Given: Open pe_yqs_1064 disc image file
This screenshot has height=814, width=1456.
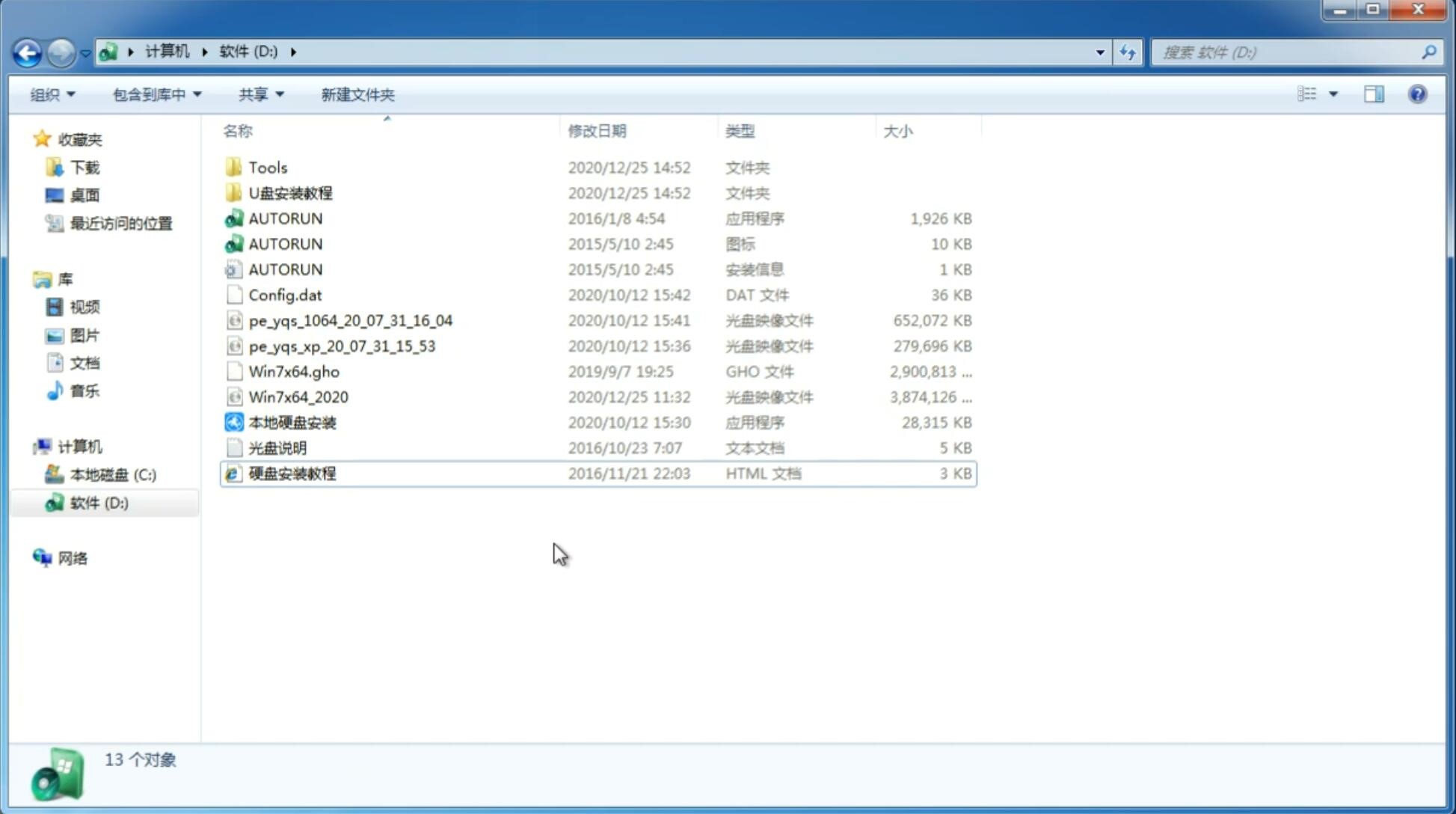Looking at the screenshot, I should (351, 320).
